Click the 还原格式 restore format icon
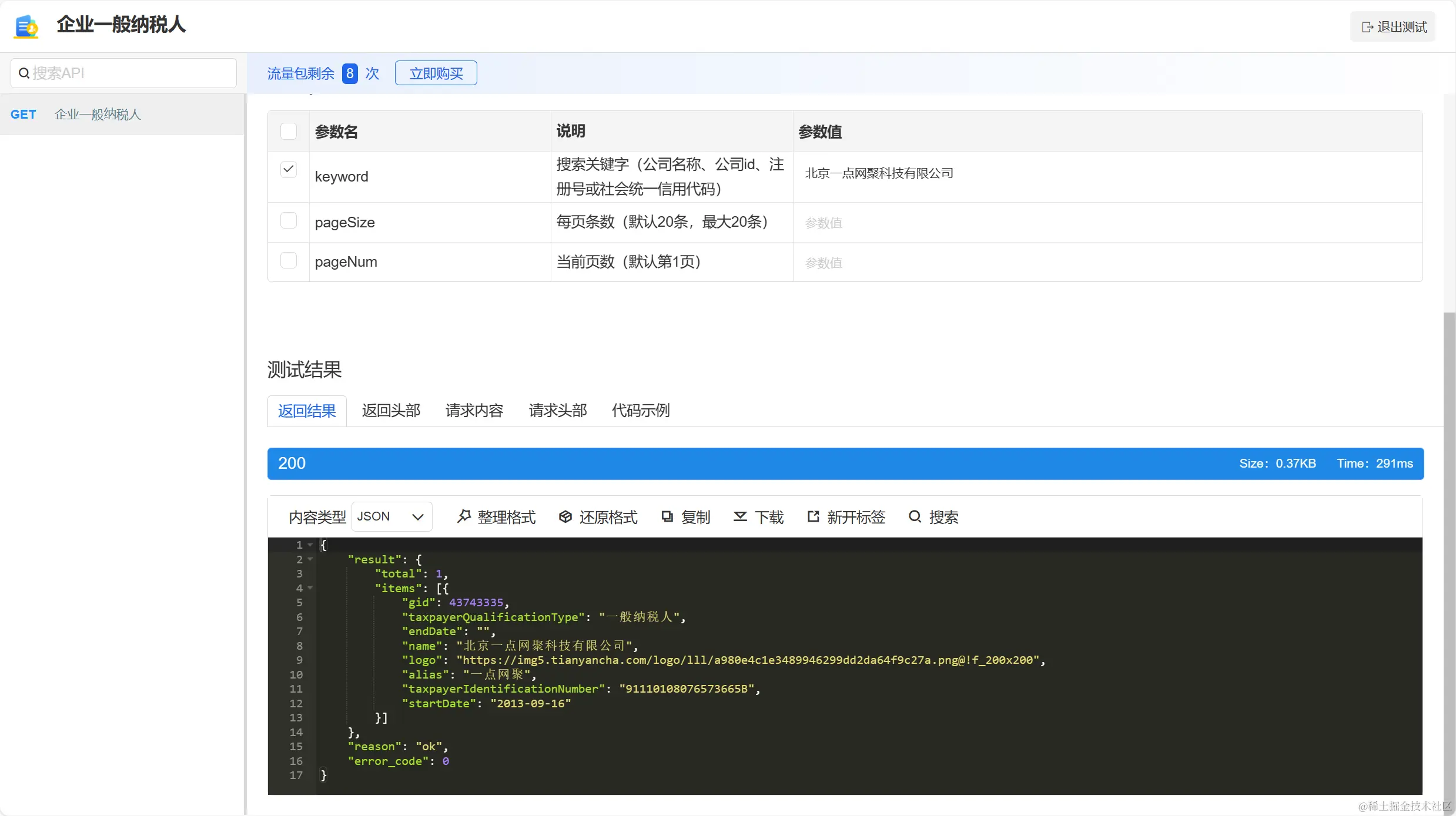The height and width of the screenshot is (816, 1456). click(x=565, y=516)
